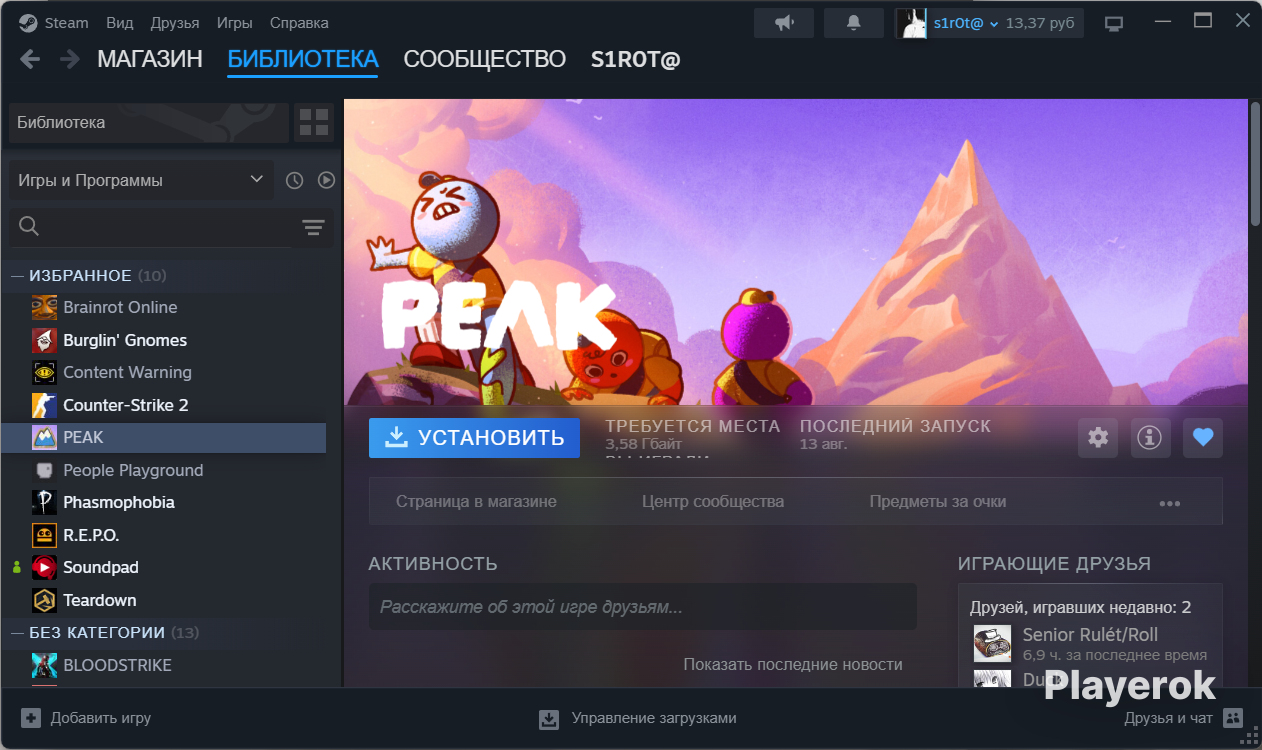The image size is (1262, 750).
Task: Open Центр сообщества link
Action: [713, 502]
